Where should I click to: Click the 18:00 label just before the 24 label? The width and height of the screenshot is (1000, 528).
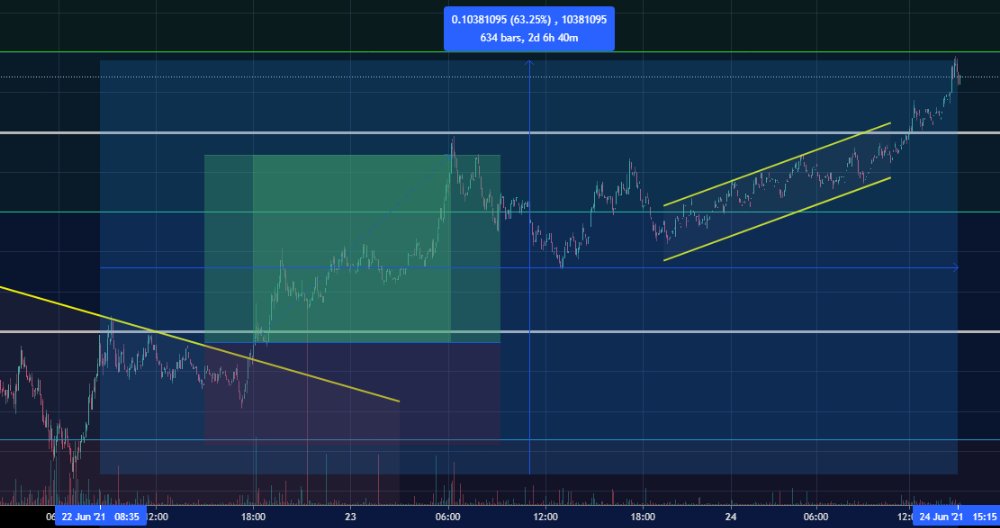click(x=642, y=517)
